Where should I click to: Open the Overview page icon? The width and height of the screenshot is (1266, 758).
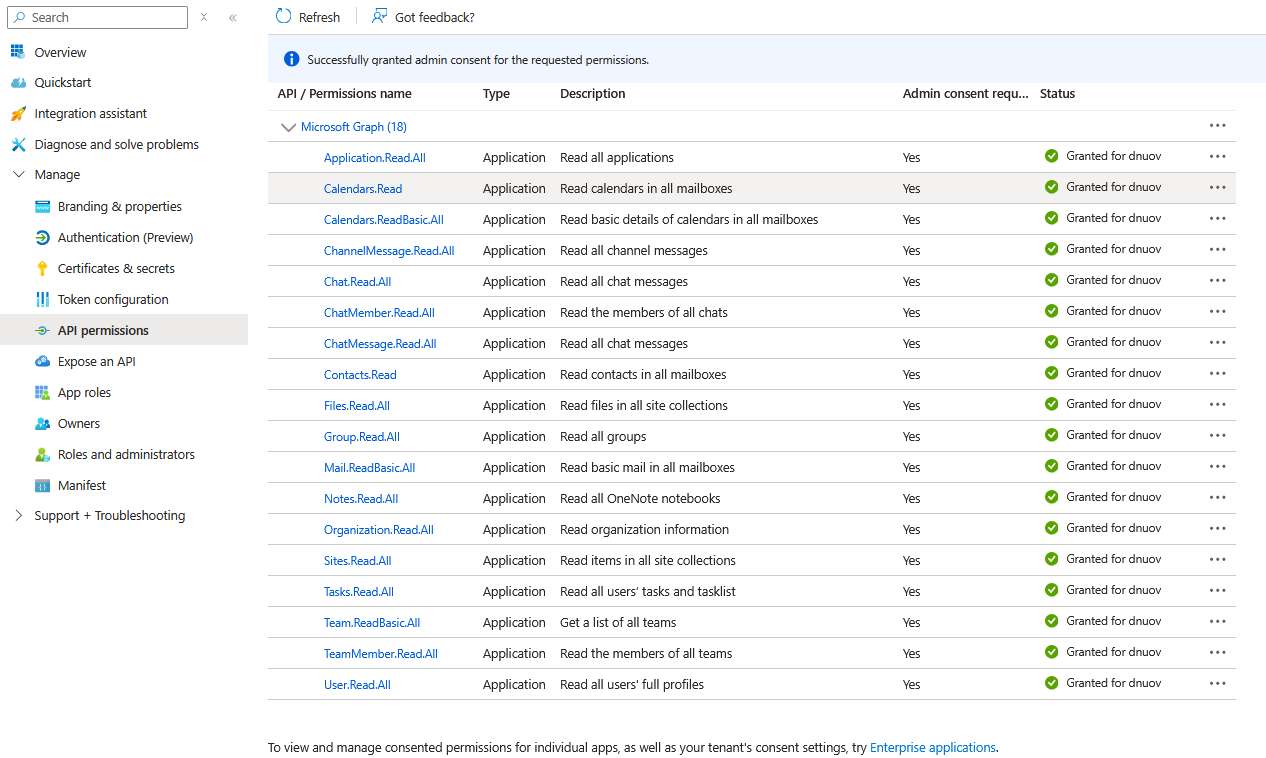pyautogui.click(x=18, y=52)
